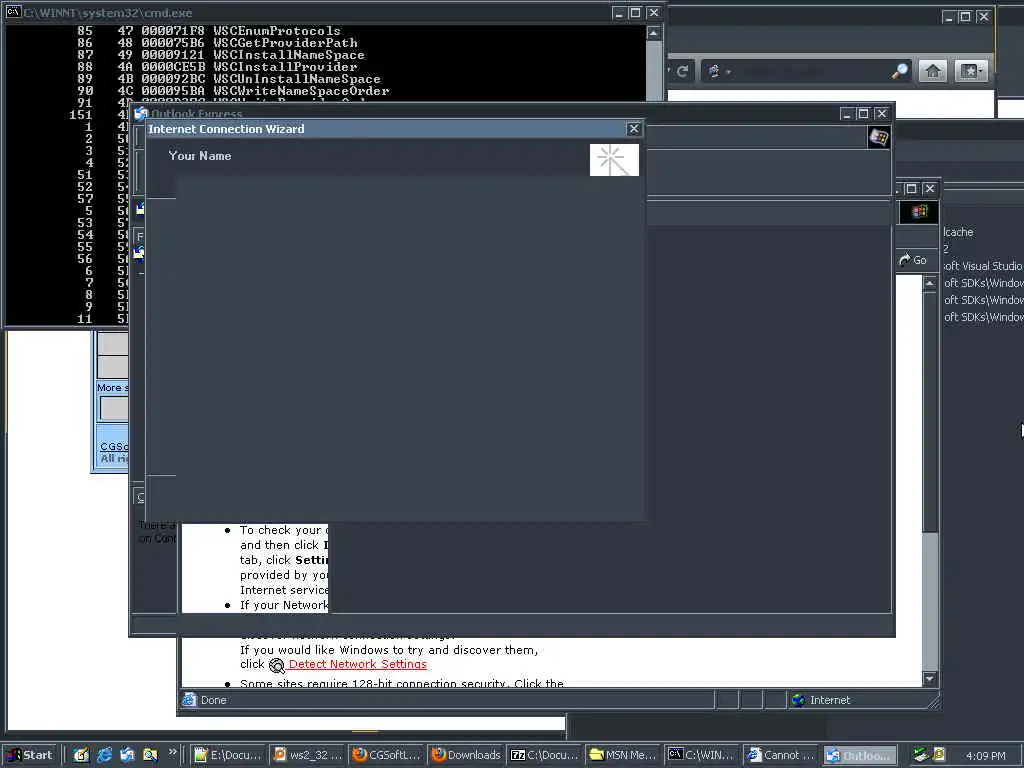Viewport: 1024px width, 768px height.
Task: Click the Internet Explorer Windows flag throbber
Action: pos(920,212)
